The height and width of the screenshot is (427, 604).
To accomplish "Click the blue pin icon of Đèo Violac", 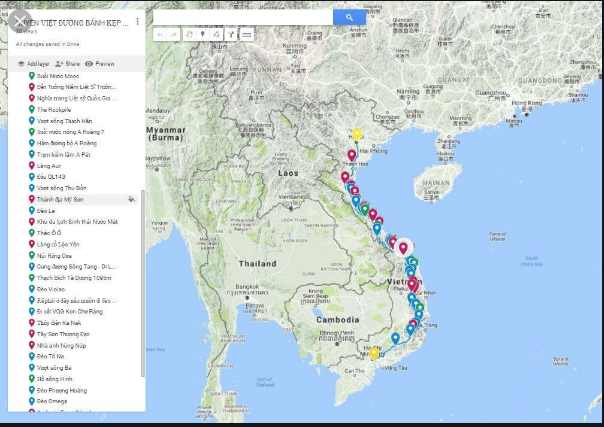I will coord(32,289).
